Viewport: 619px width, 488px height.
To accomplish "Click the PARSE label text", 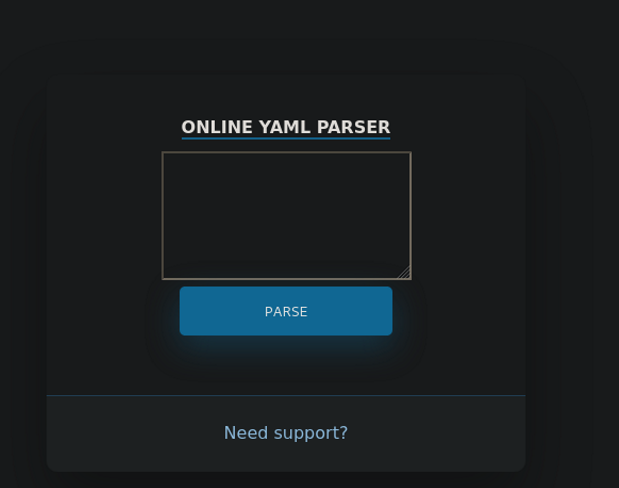I will 286,312.
